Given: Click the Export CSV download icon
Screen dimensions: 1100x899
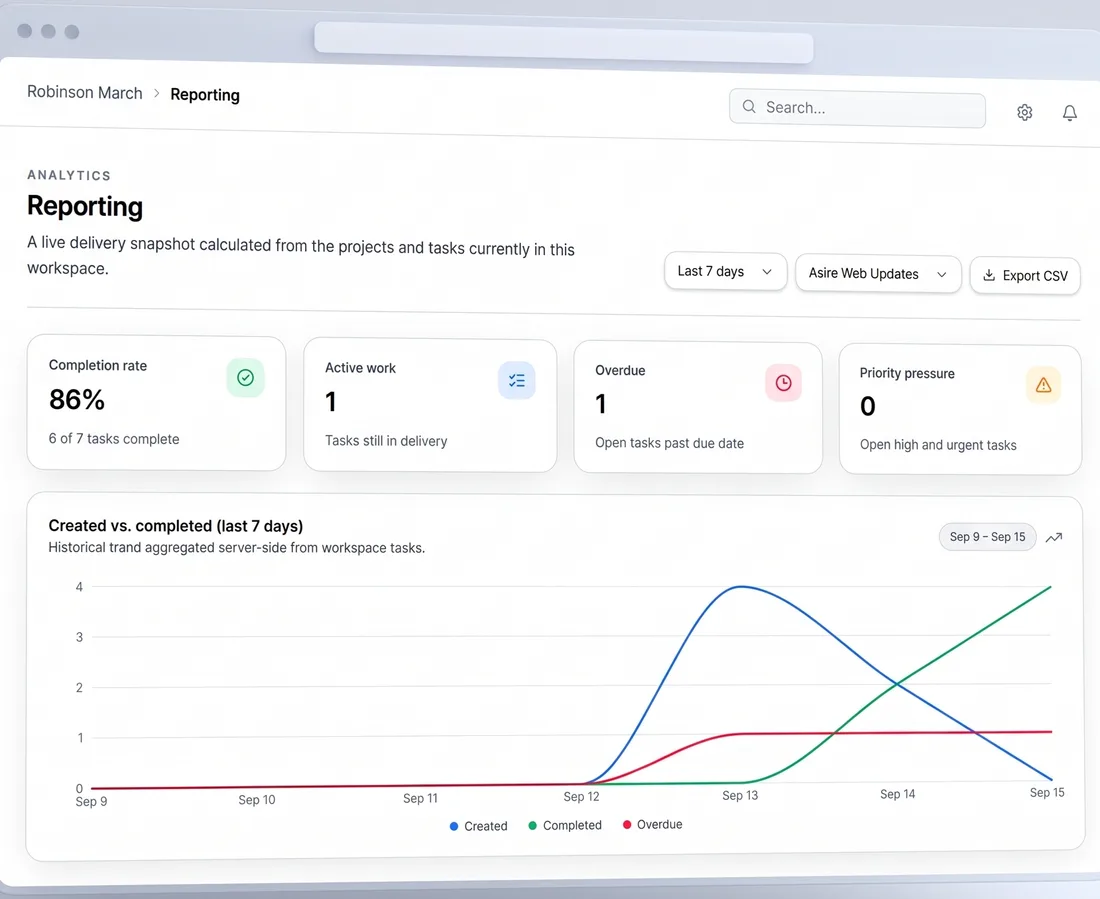Looking at the screenshot, I should [x=989, y=275].
